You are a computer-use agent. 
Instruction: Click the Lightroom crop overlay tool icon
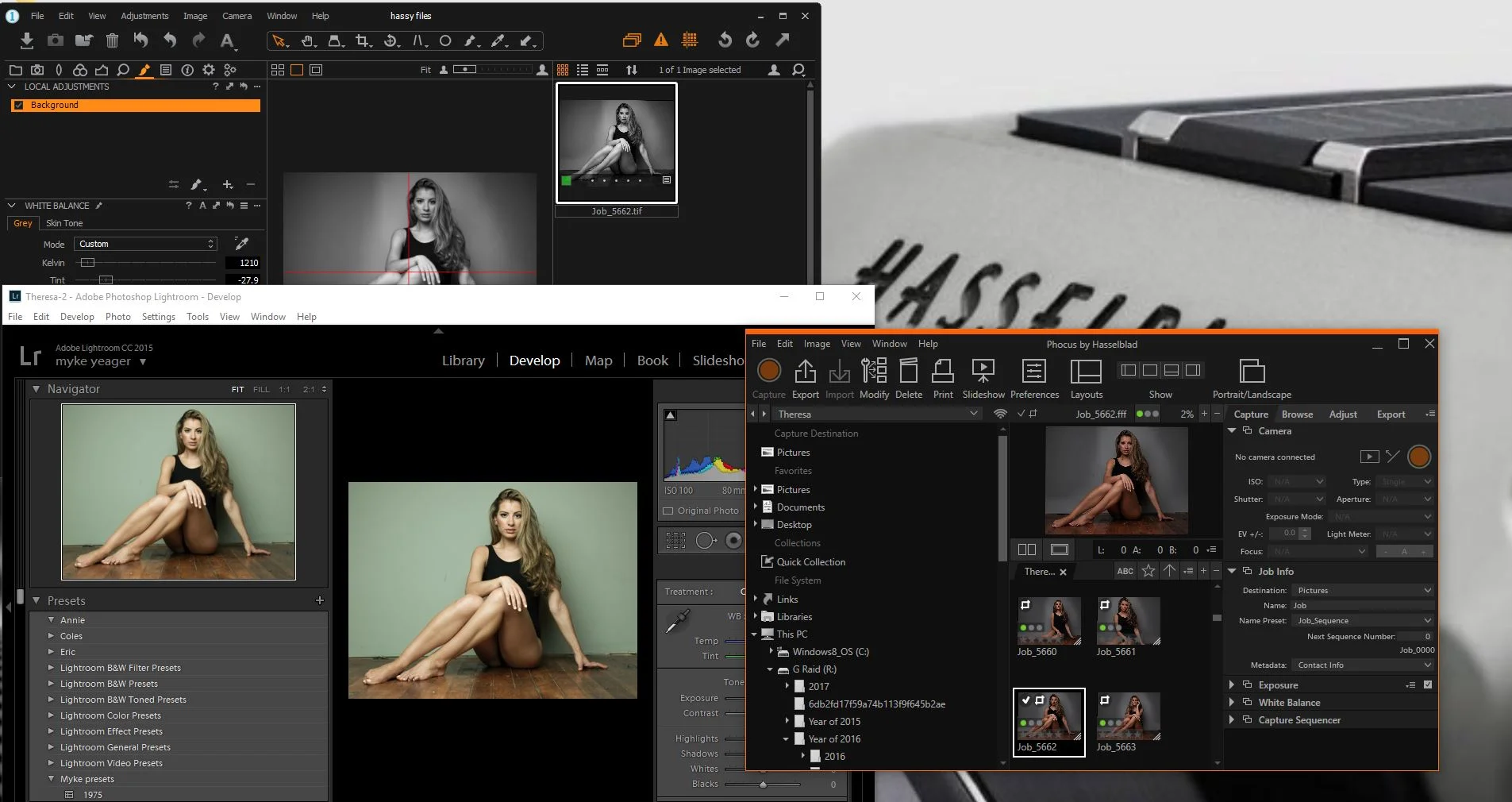(x=675, y=541)
